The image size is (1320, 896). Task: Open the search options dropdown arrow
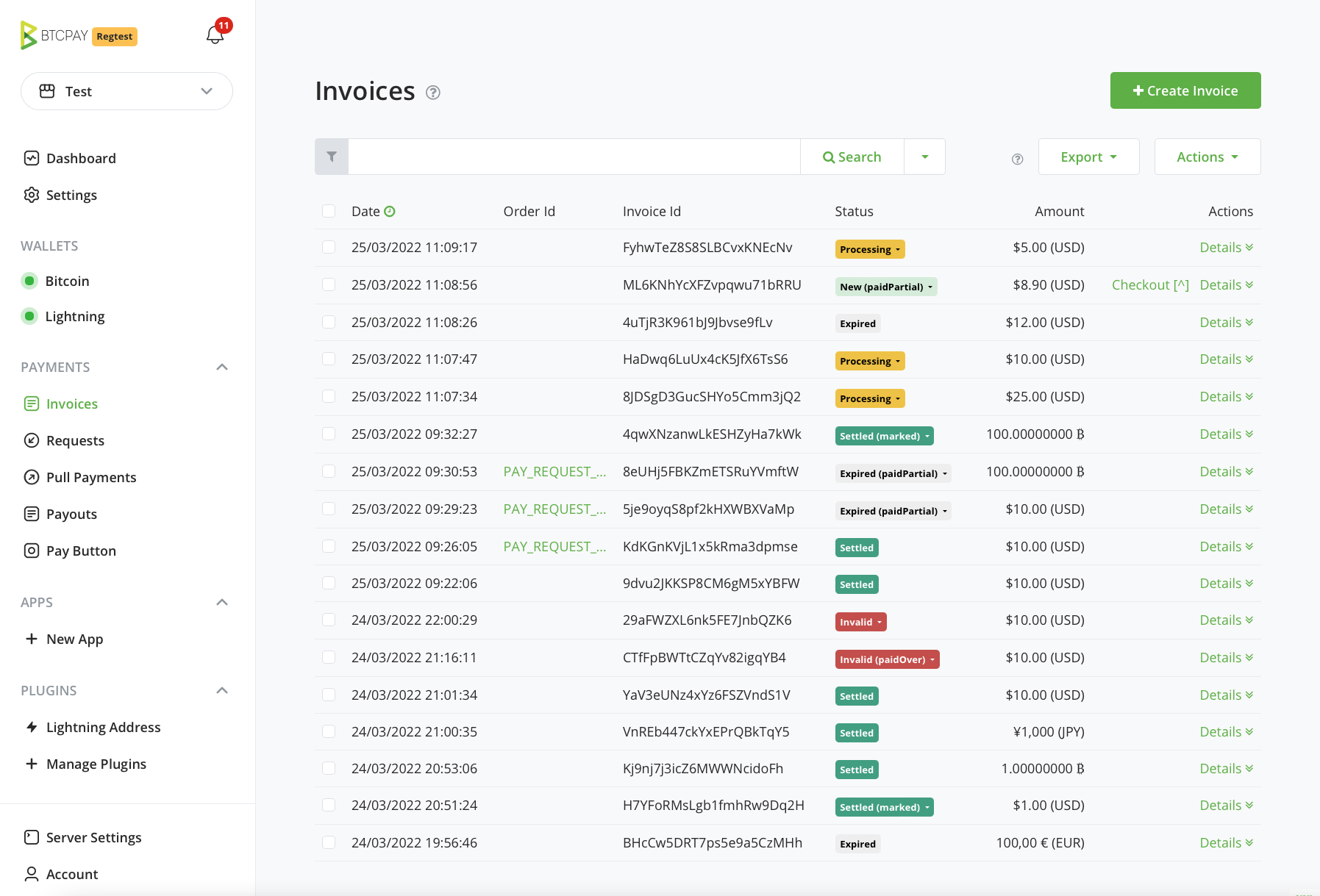pos(925,157)
